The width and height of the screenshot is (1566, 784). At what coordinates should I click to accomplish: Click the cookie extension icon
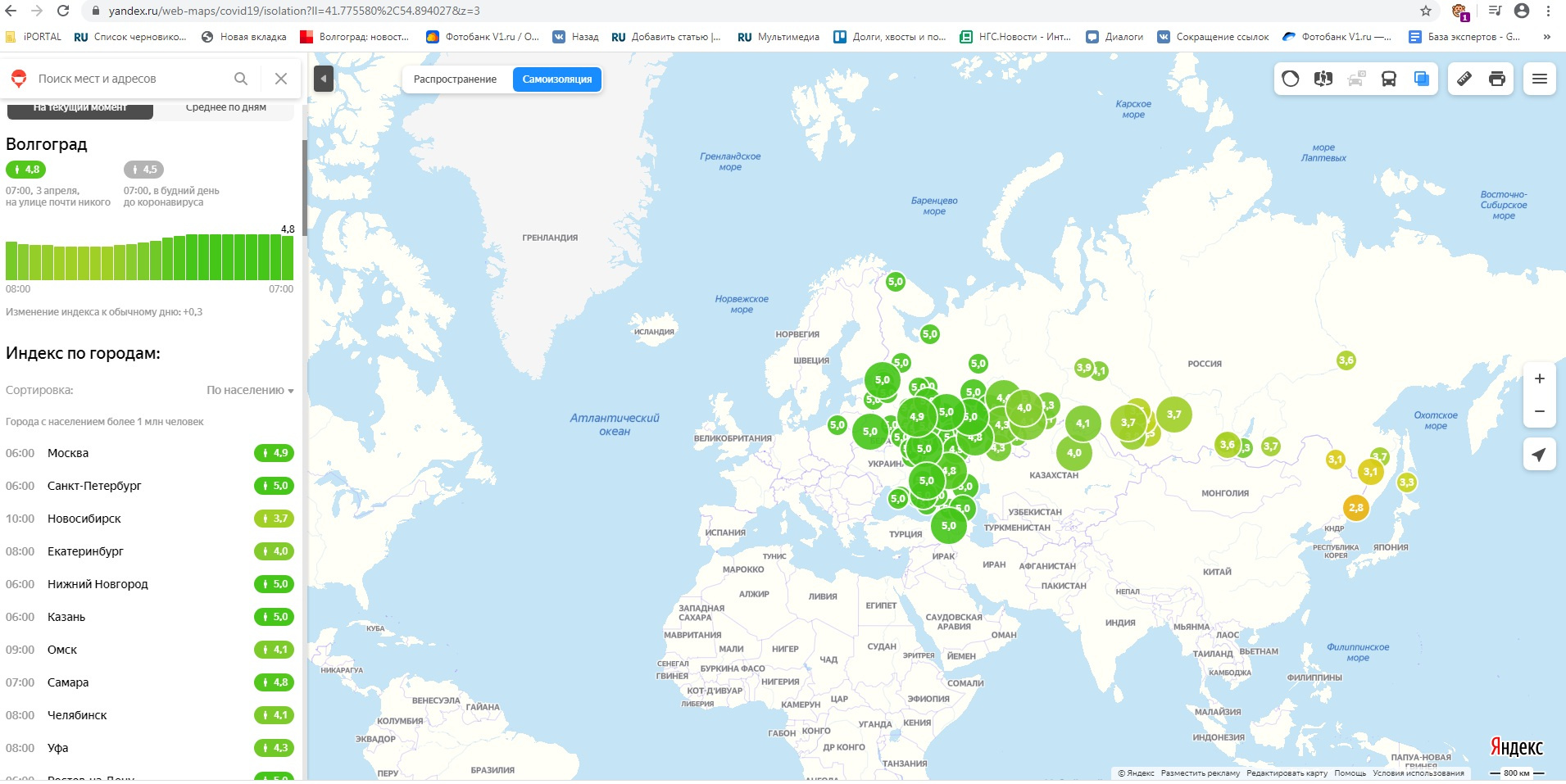click(1459, 11)
